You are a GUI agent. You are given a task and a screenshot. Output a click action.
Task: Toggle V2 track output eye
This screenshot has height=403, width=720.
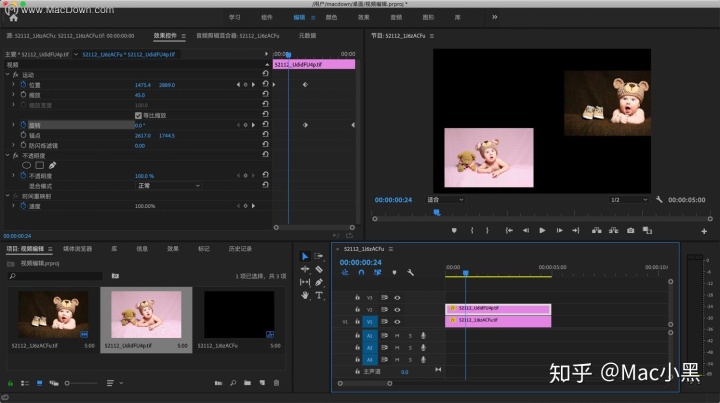click(397, 310)
